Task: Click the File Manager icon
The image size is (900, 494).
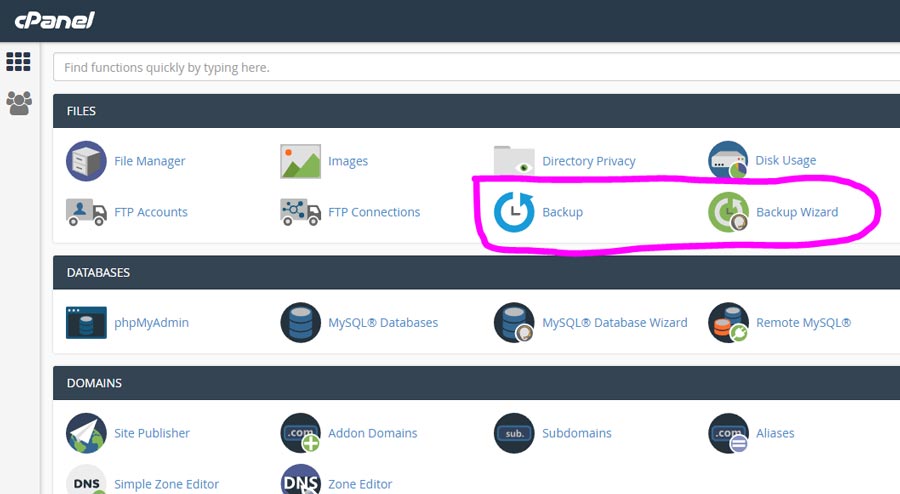Action: pyautogui.click(x=86, y=161)
